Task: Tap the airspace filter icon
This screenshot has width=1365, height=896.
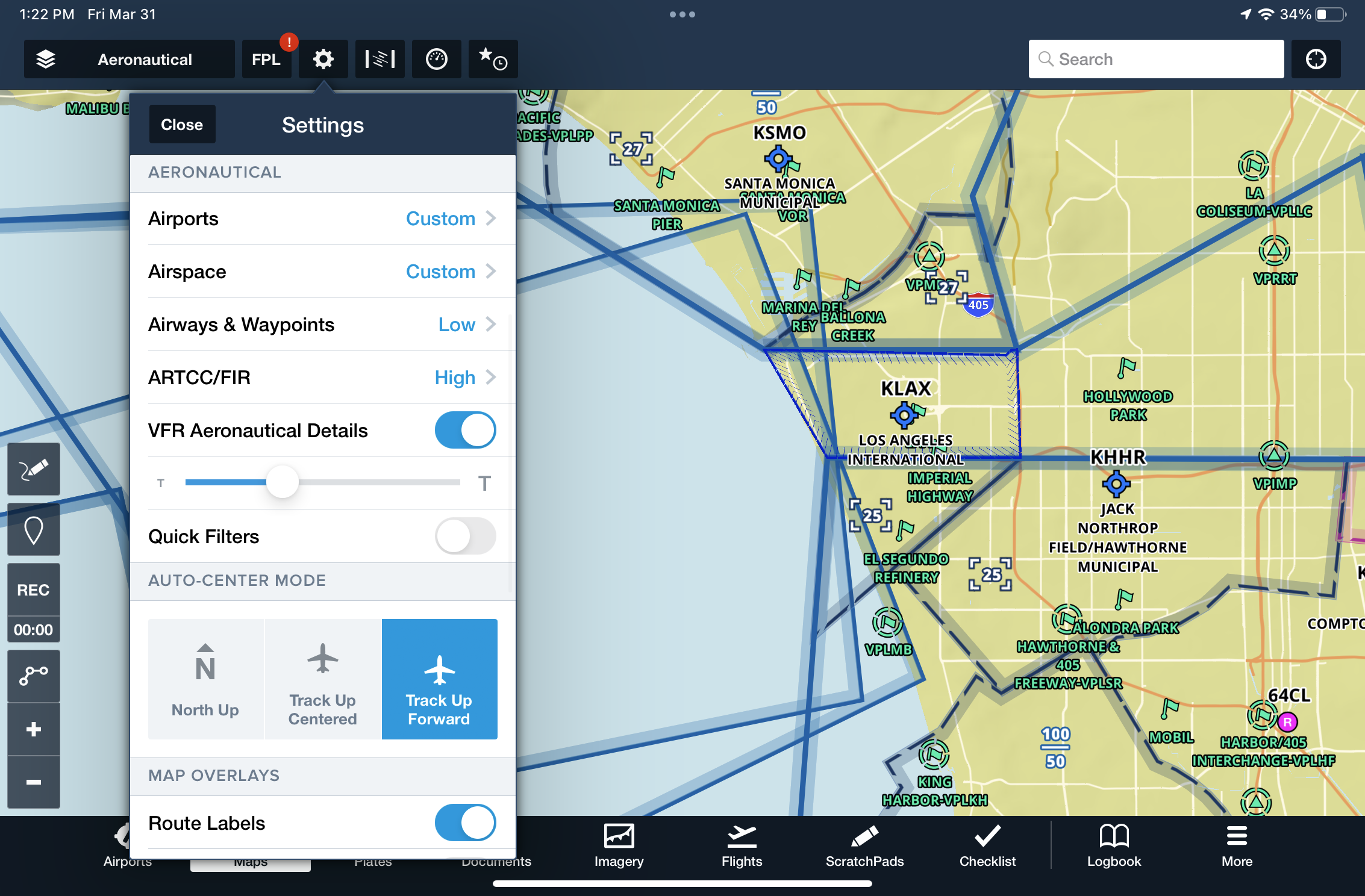Action: click(x=380, y=57)
